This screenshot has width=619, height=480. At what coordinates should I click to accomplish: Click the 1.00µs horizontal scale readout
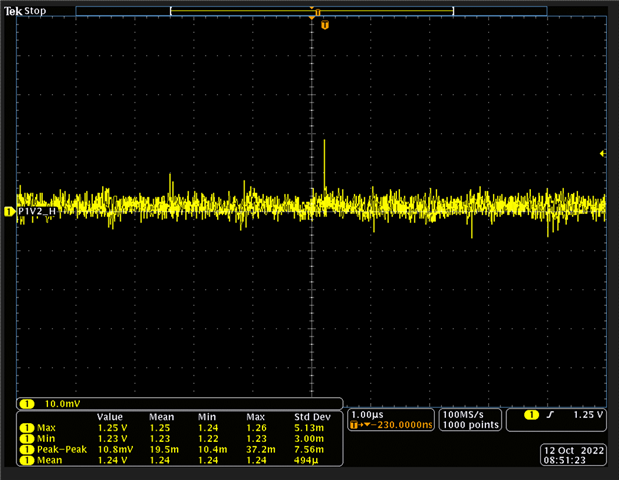point(367,414)
